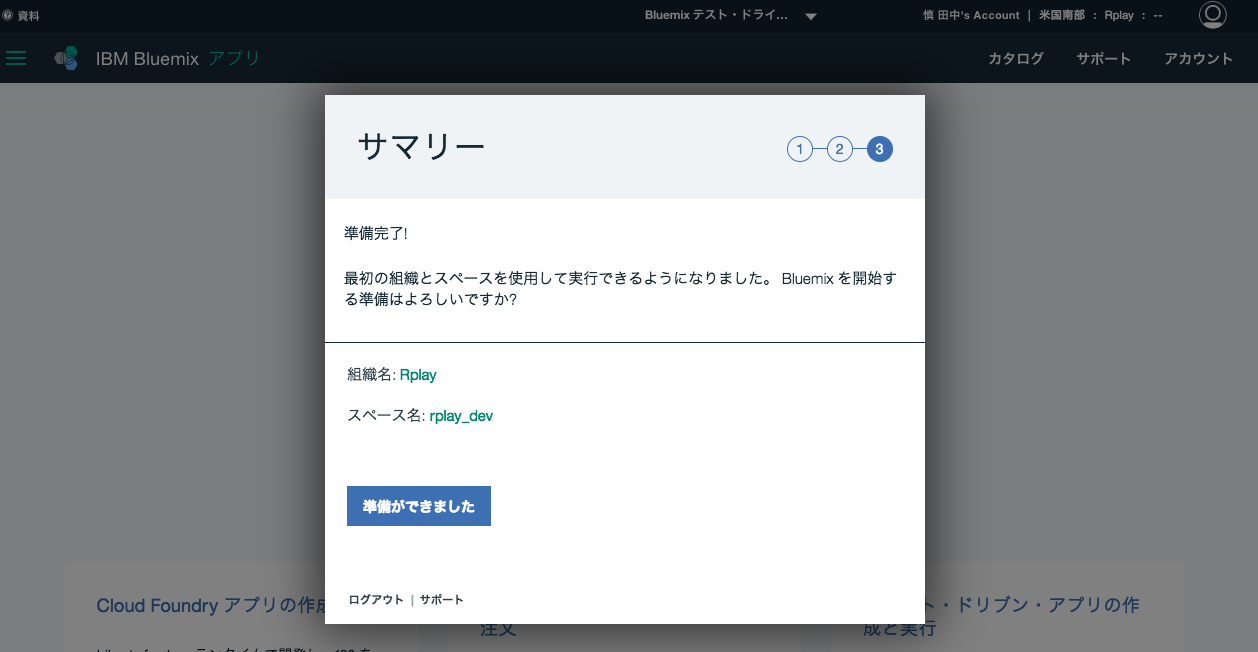Select the highlighted step 3 circle
Screen dimensions: 1258x652
879,149
